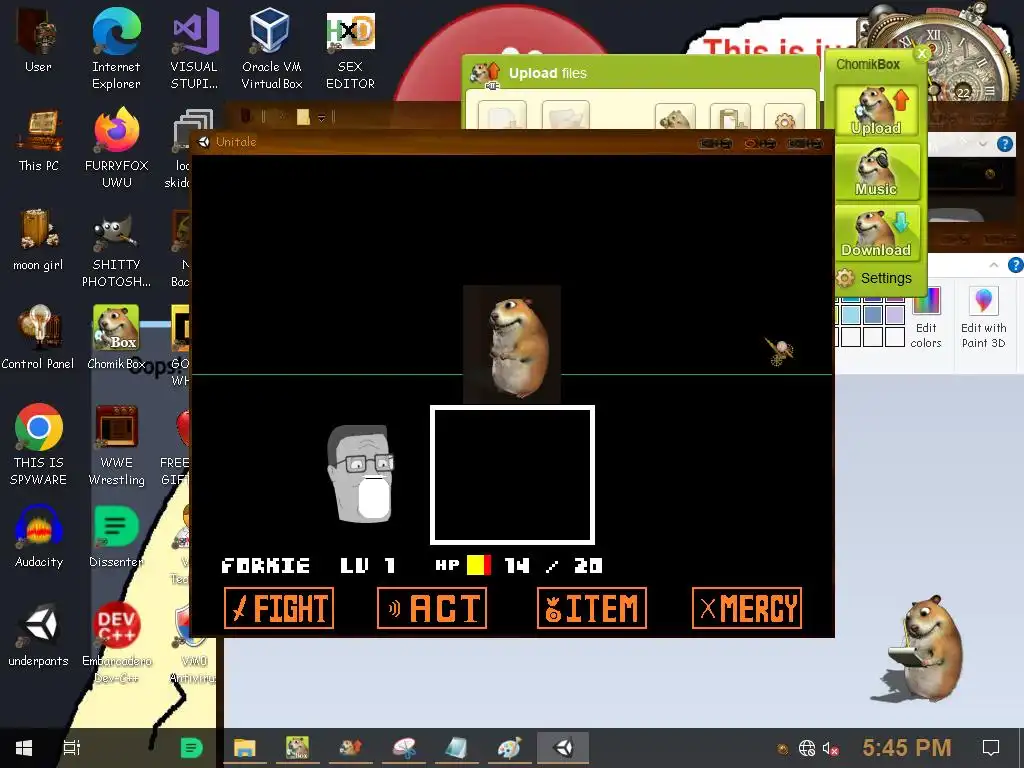Screen dimensions: 1024x768
Task: Open VISUAL STUPI... desktop shortcut
Action: coord(194,50)
